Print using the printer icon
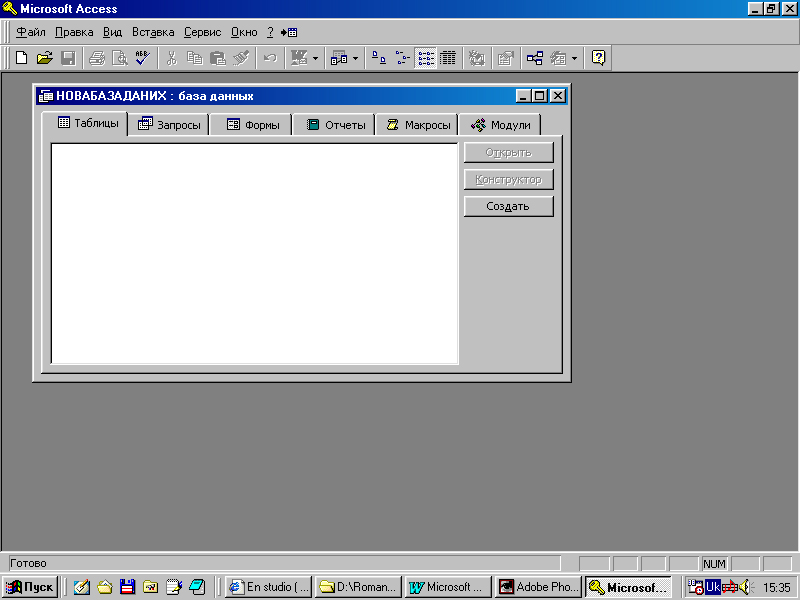800x600 pixels. [97, 58]
